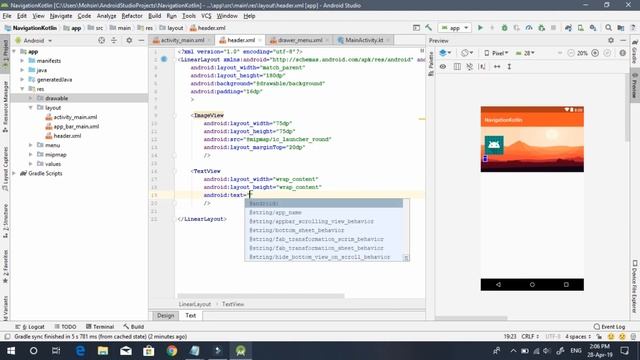Open the Event Log

[609, 327]
